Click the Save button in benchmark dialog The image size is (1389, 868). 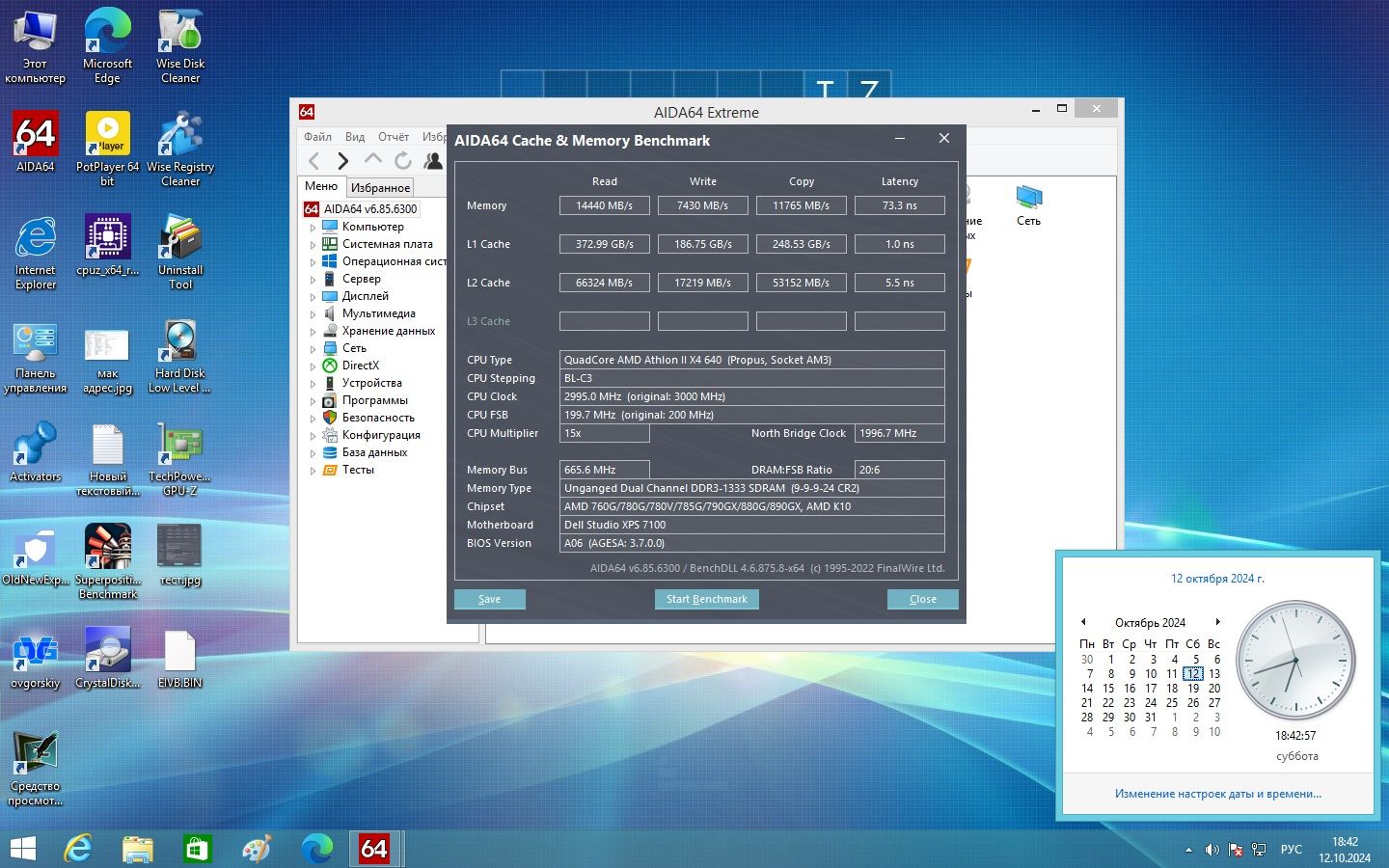tap(490, 599)
